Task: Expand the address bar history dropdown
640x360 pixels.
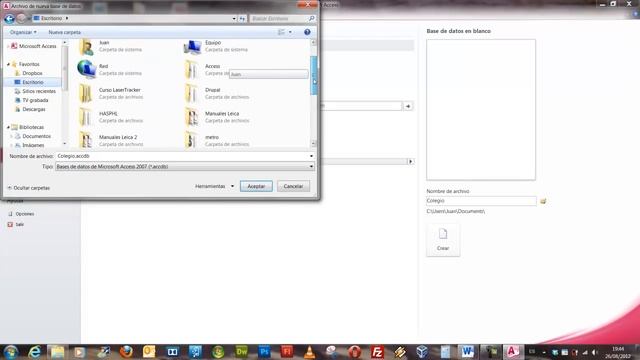Action: pos(234,19)
